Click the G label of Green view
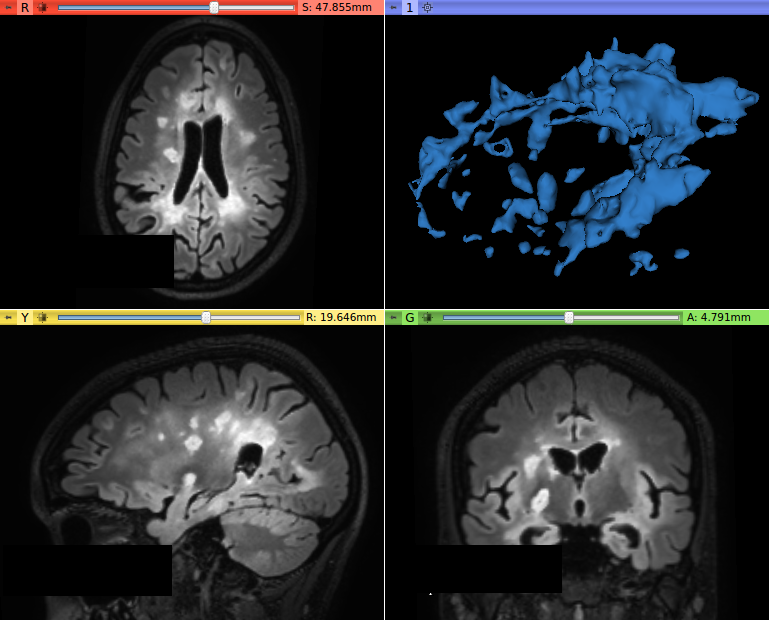This screenshot has width=769, height=620. click(410, 317)
